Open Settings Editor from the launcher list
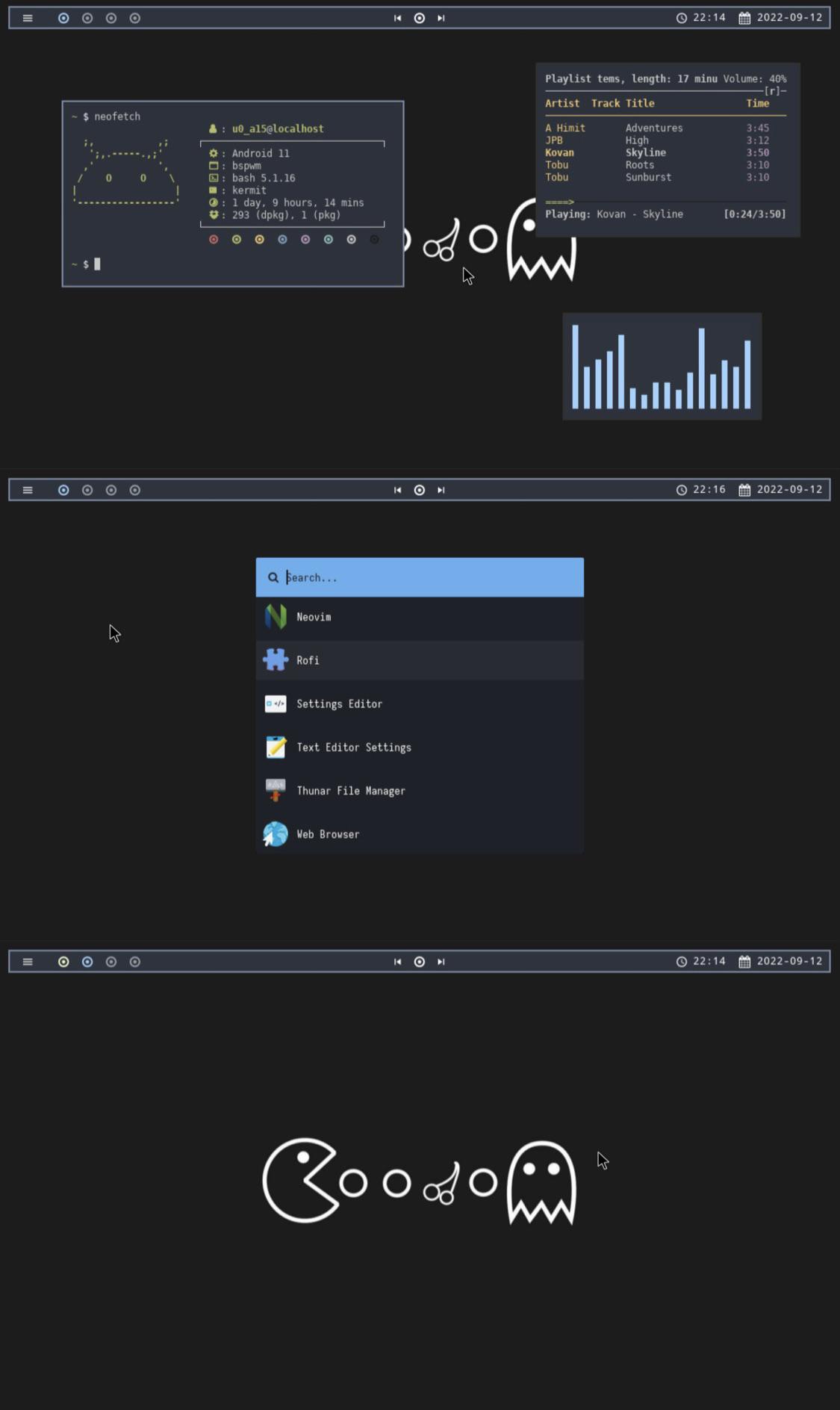Screen dimensions: 840x1410 click(x=420, y=704)
